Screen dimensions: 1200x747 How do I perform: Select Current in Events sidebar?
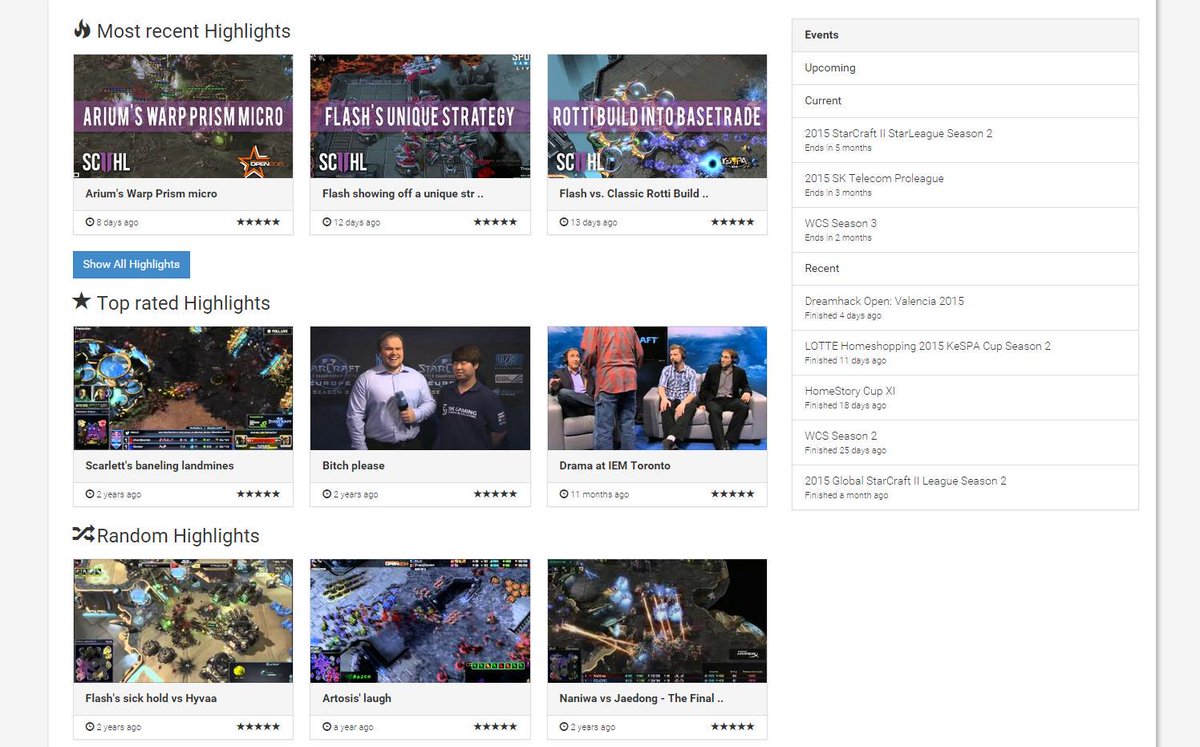[965, 100]
